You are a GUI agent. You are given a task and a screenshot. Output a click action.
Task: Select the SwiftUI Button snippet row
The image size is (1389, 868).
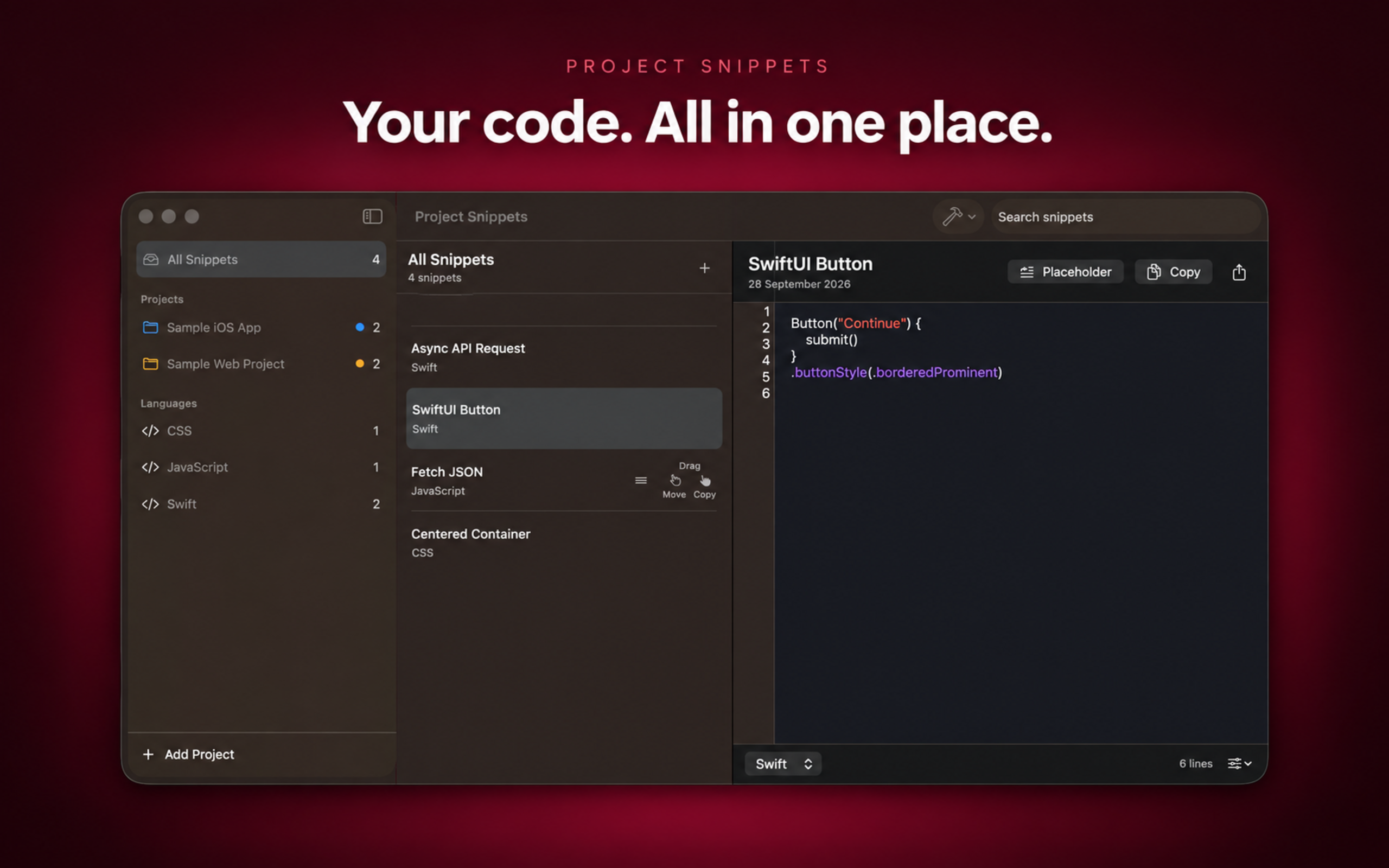point(564,418)
